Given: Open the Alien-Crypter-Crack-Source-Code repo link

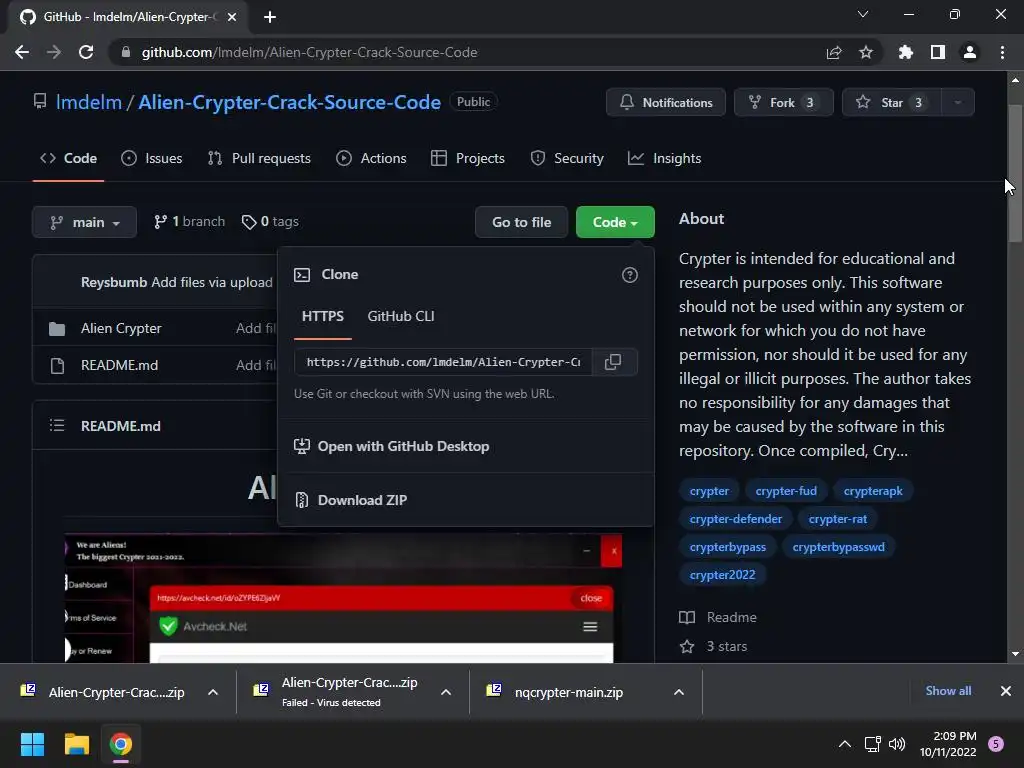Looking at the screenshot, I should (x=289, y=103).
